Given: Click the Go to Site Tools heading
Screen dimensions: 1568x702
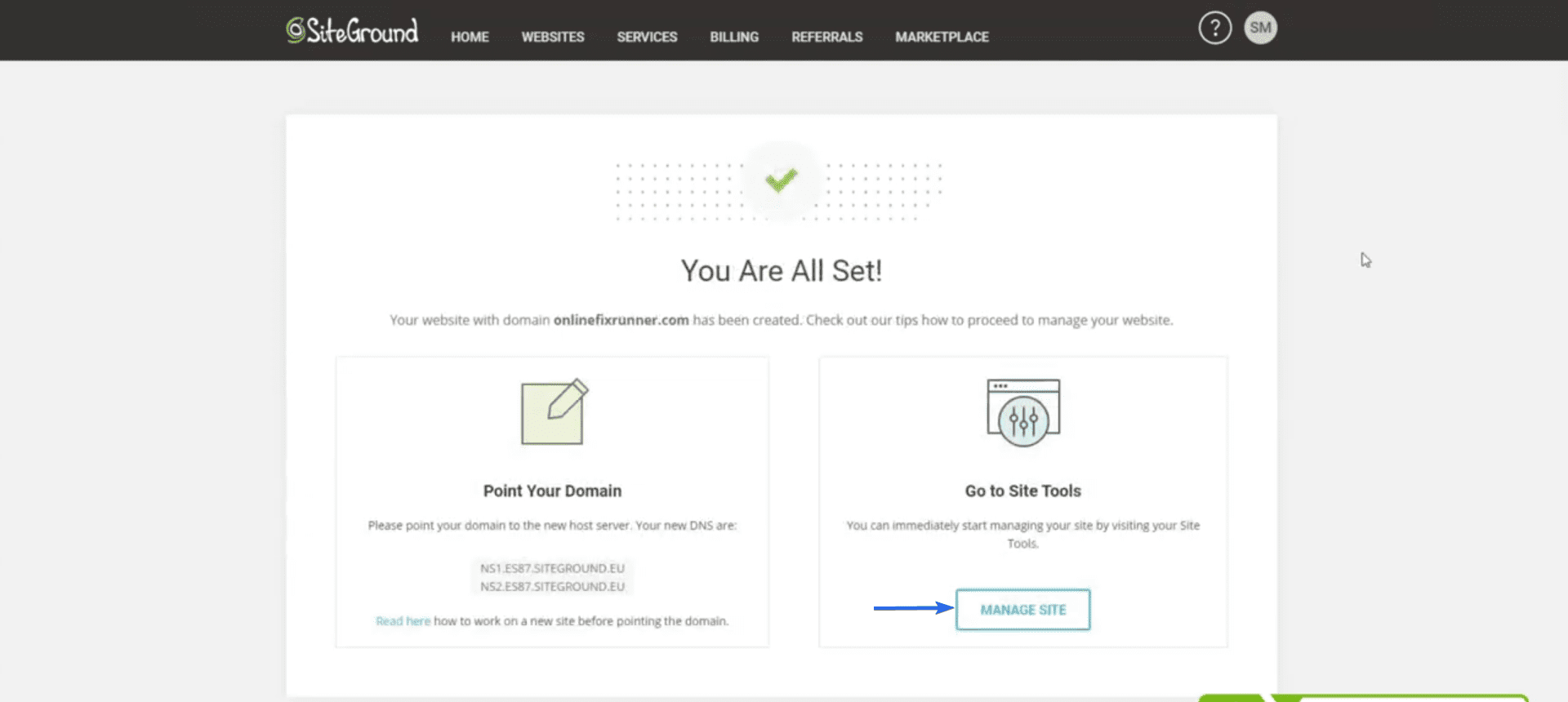Looking at the screenshot, I should coord(1023,491).
